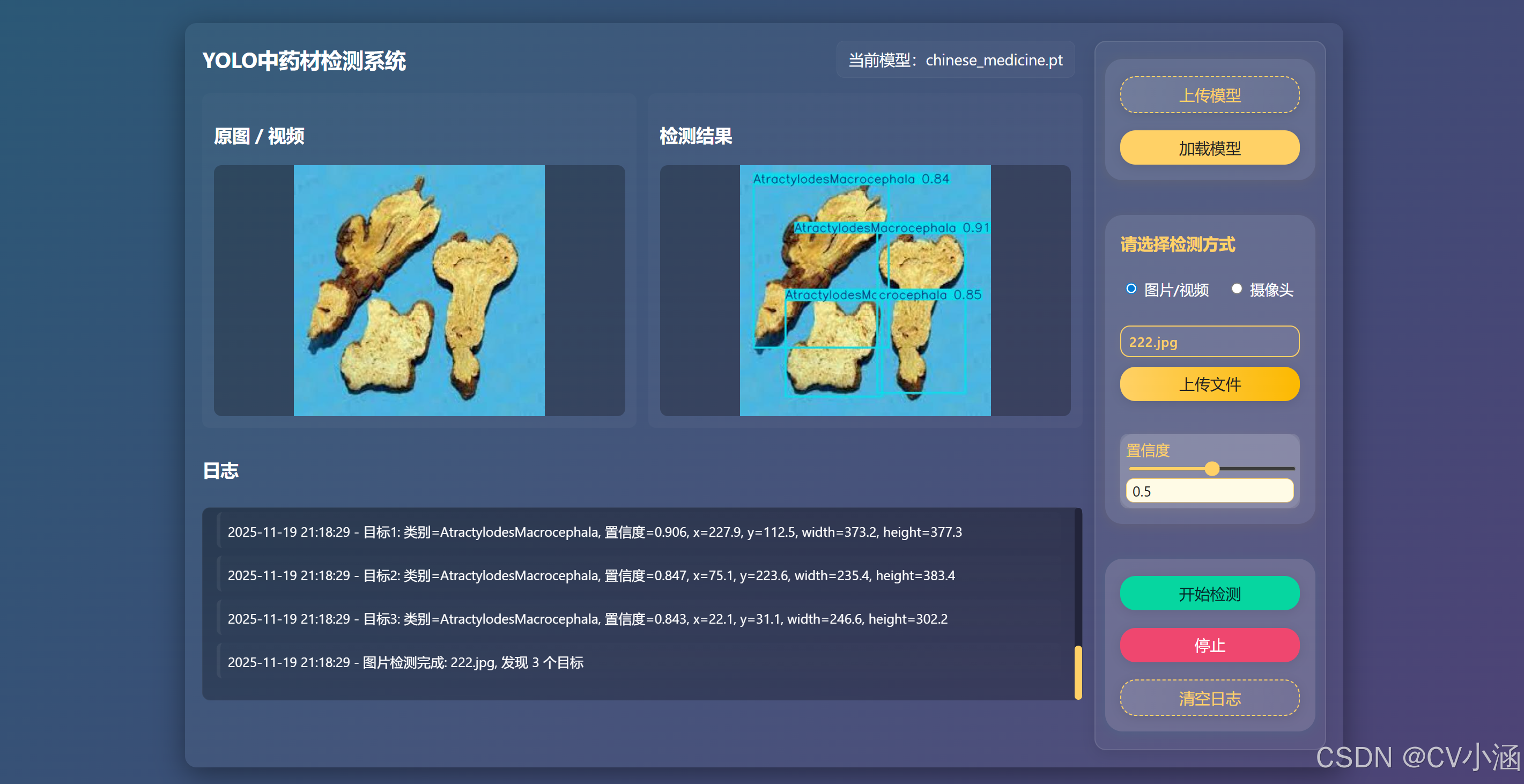Click the log panel yellow scrollbar
This screenshot has width=1524, height=784.
1078,673
